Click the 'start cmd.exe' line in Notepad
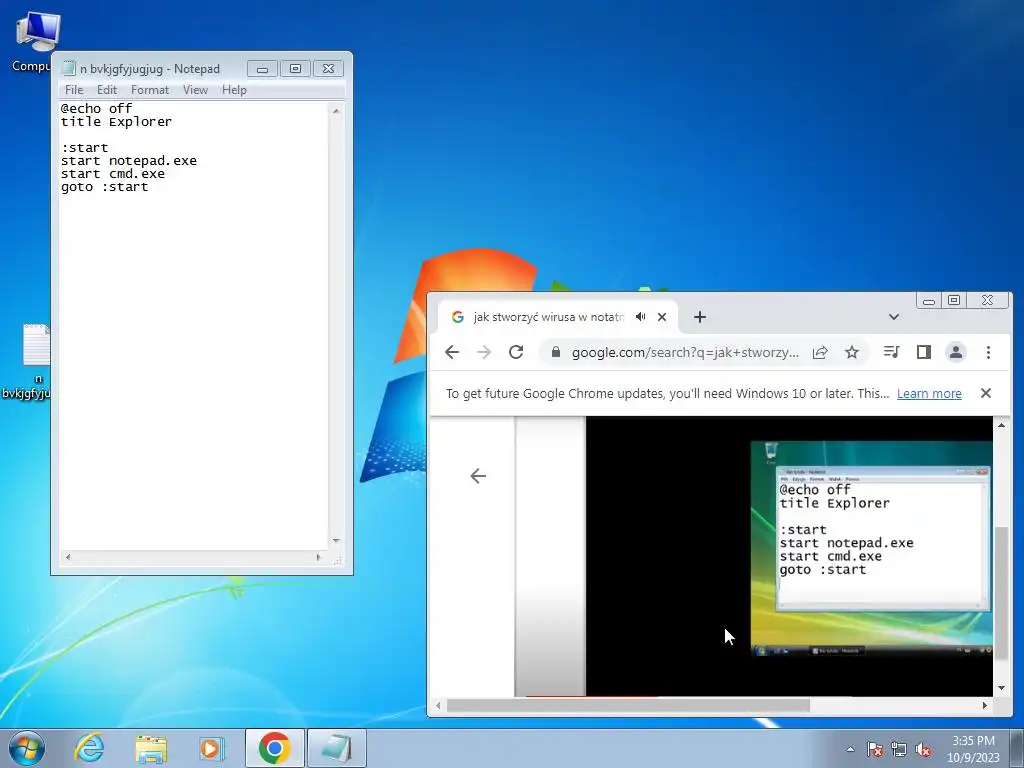This screenshot has height=768, width=1024. pos(113,174)
